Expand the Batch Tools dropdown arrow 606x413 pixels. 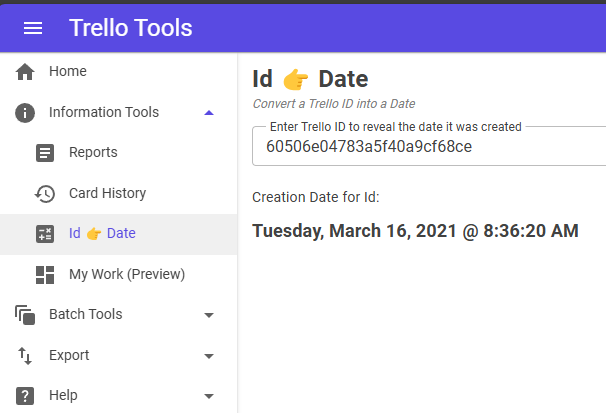[x=208, y=315]
